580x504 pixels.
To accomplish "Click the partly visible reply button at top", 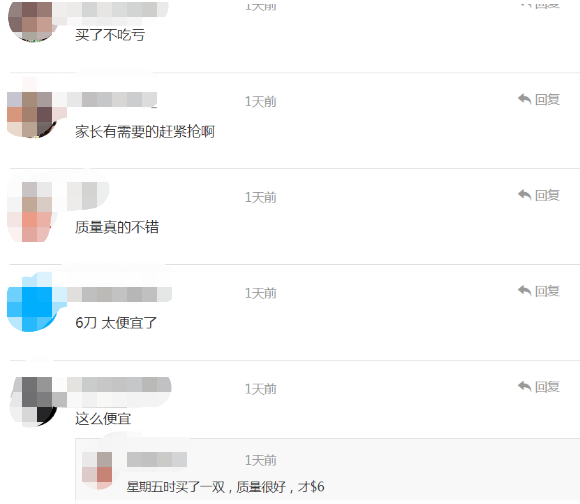I will tap(539, 5).
